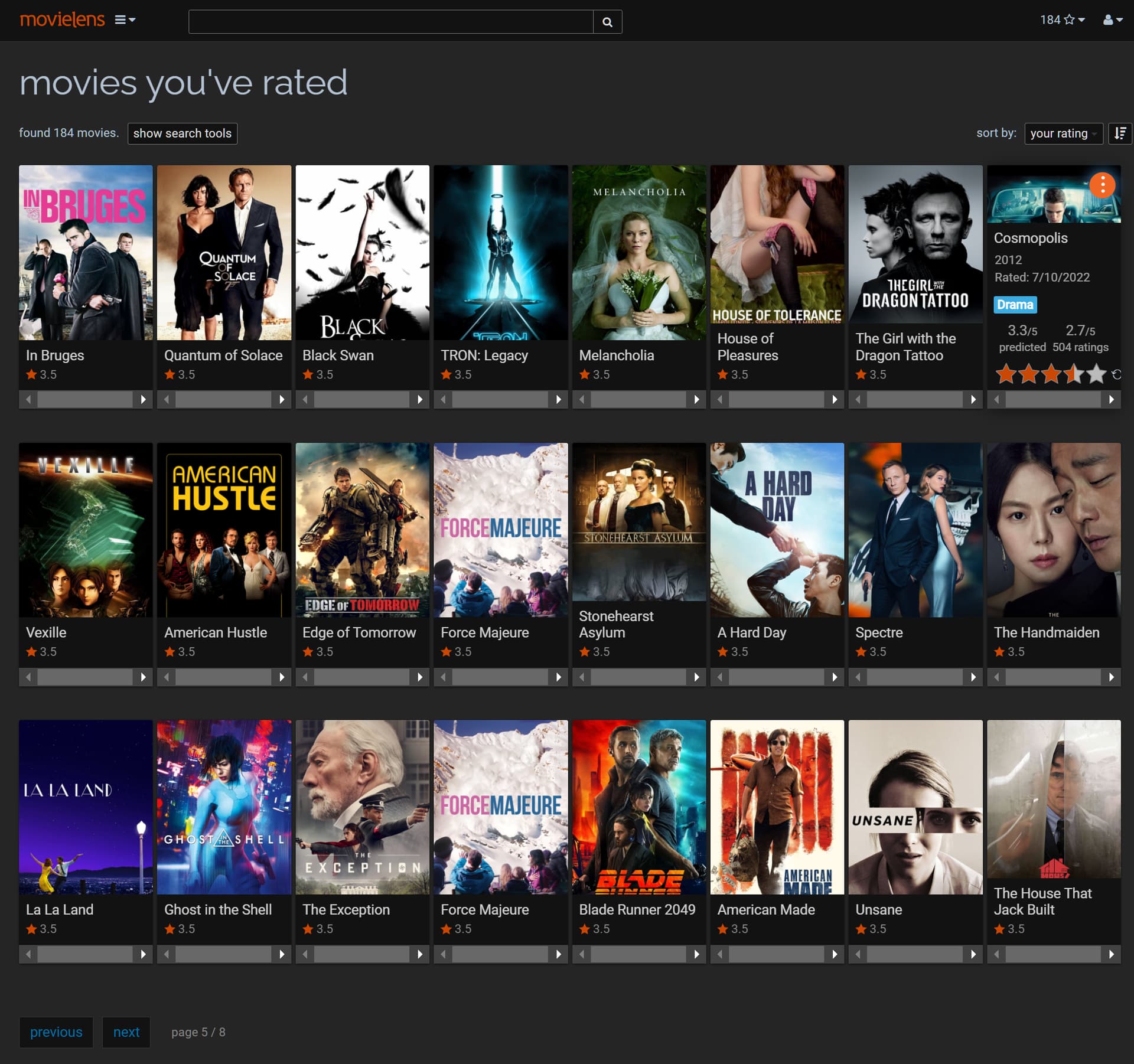Open the Melancholia poster

639,253
